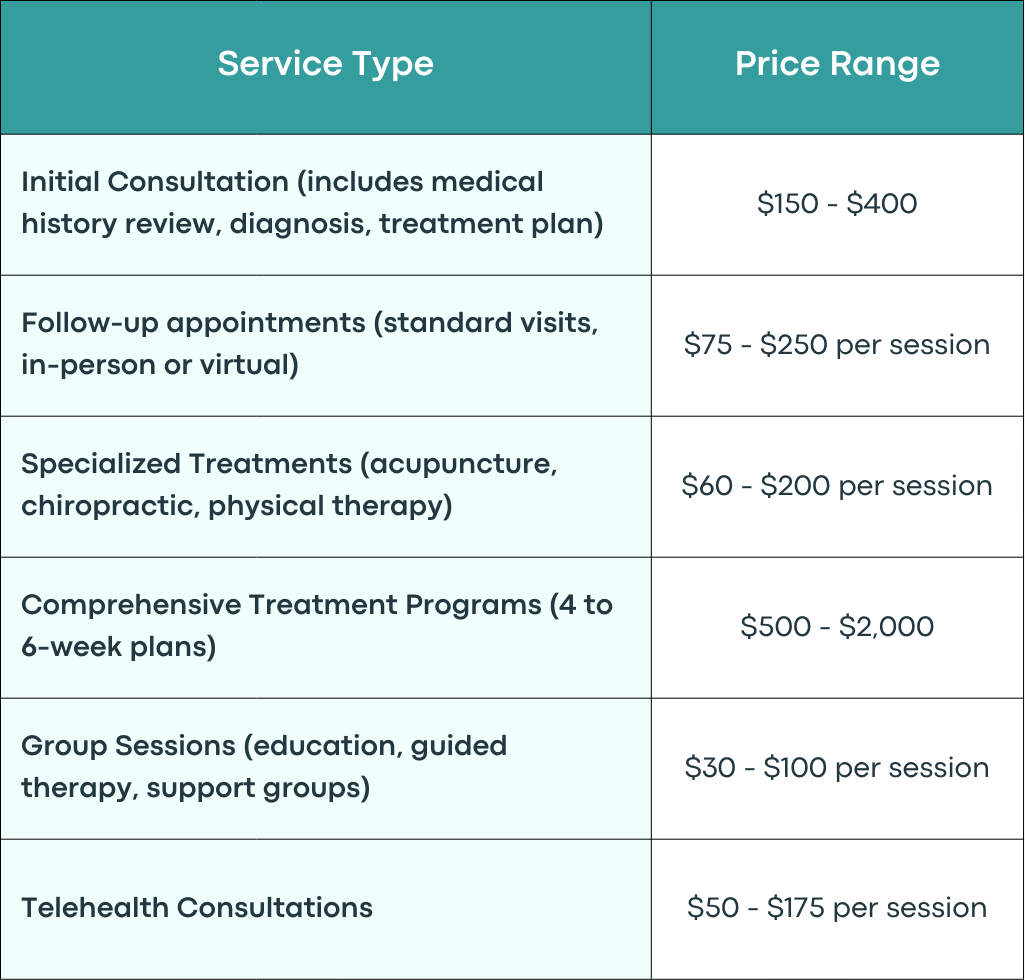The height and width of the screenshot is (980, 1025).
Task: Click the 'in-person or virtual)' text line
Action: (x=160, y=365)
